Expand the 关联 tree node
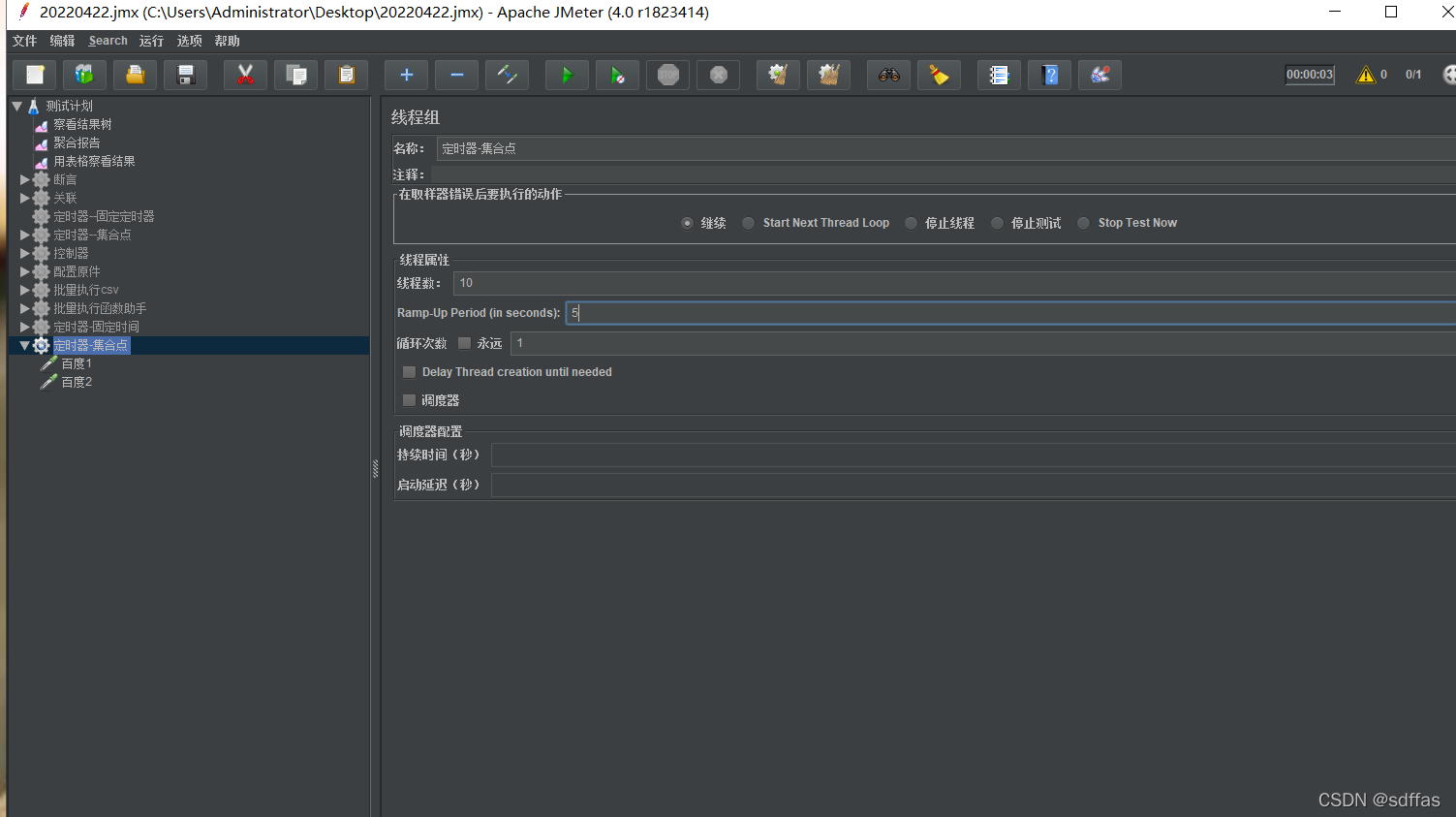The width and height of the screenshot is (1456, 817). (24, 198)
